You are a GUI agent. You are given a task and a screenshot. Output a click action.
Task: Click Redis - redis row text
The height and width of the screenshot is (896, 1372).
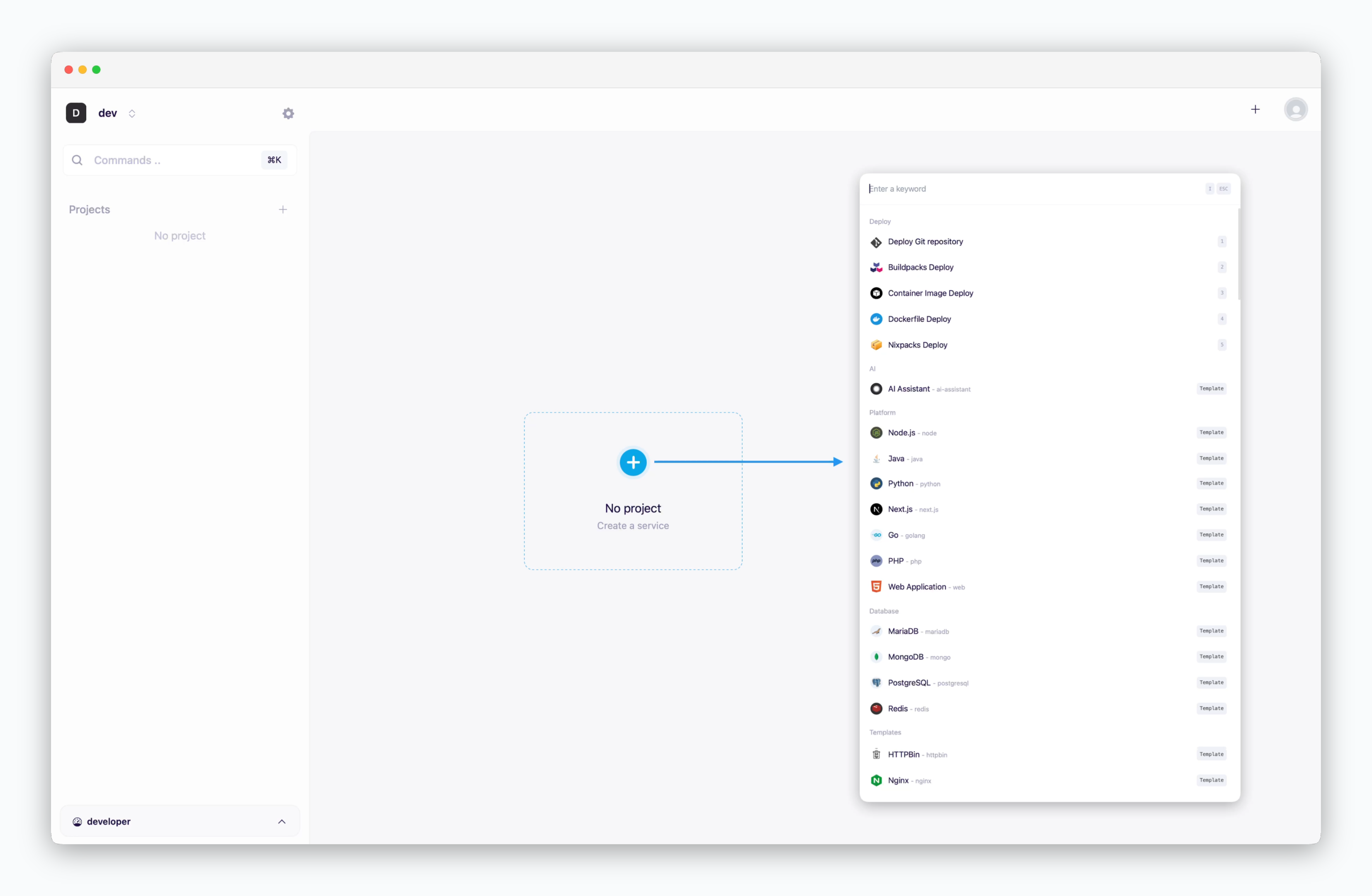909,709
